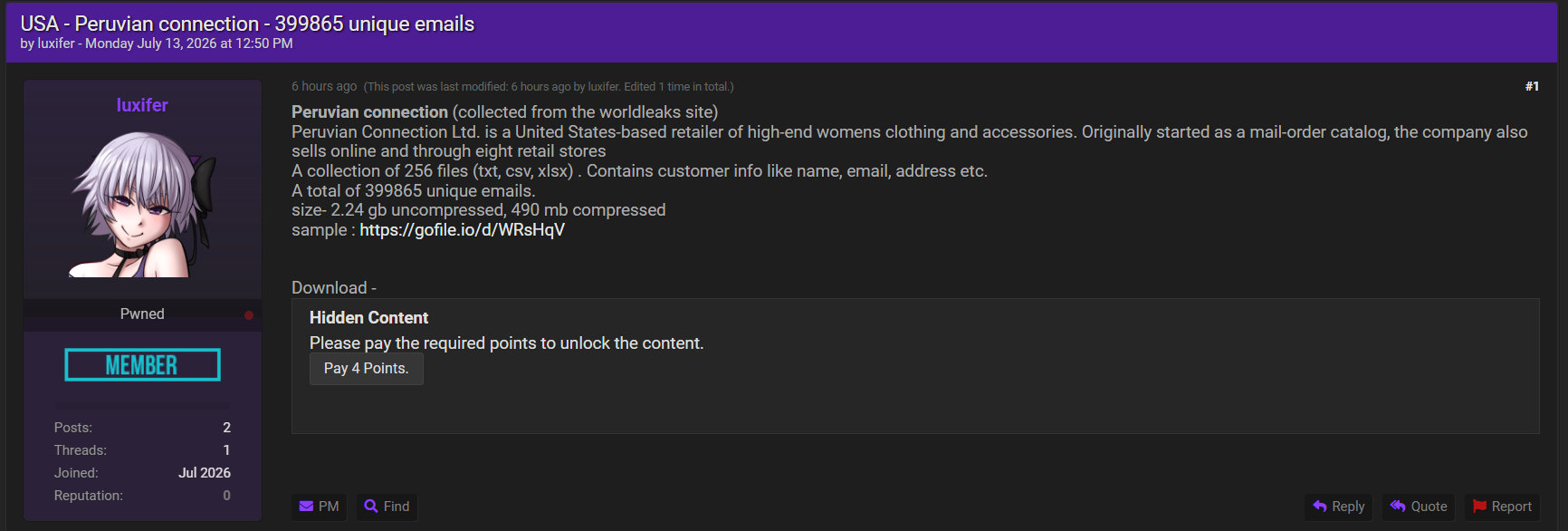Open the gofile.io sample link
Image resolution: width=1568 pixels, height=531 pixels.
click(462, 230)
